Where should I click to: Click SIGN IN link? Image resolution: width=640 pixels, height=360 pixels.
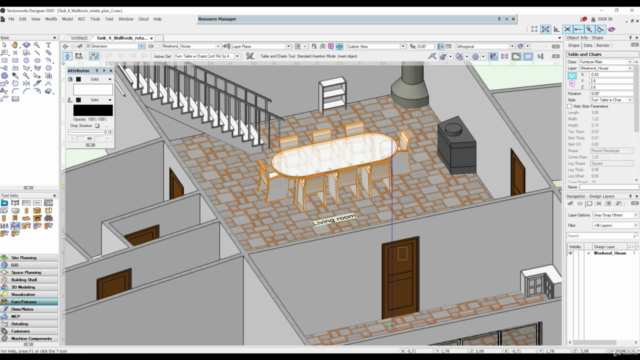click(x=605, y=19)
